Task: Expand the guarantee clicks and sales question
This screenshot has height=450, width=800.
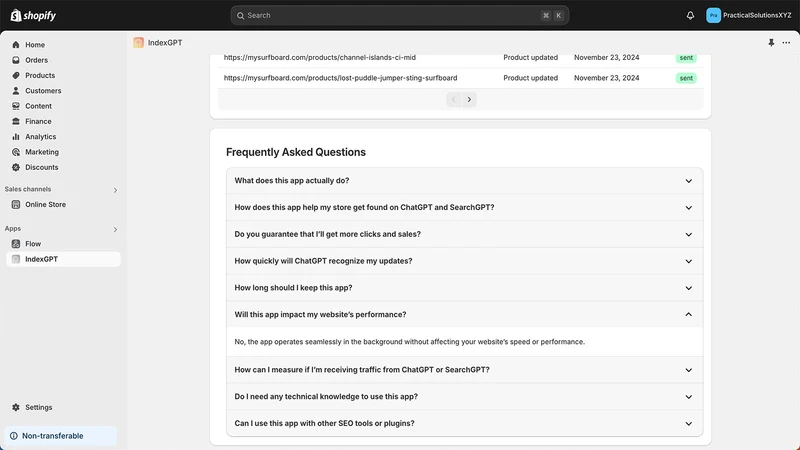Action: point(464,234)
